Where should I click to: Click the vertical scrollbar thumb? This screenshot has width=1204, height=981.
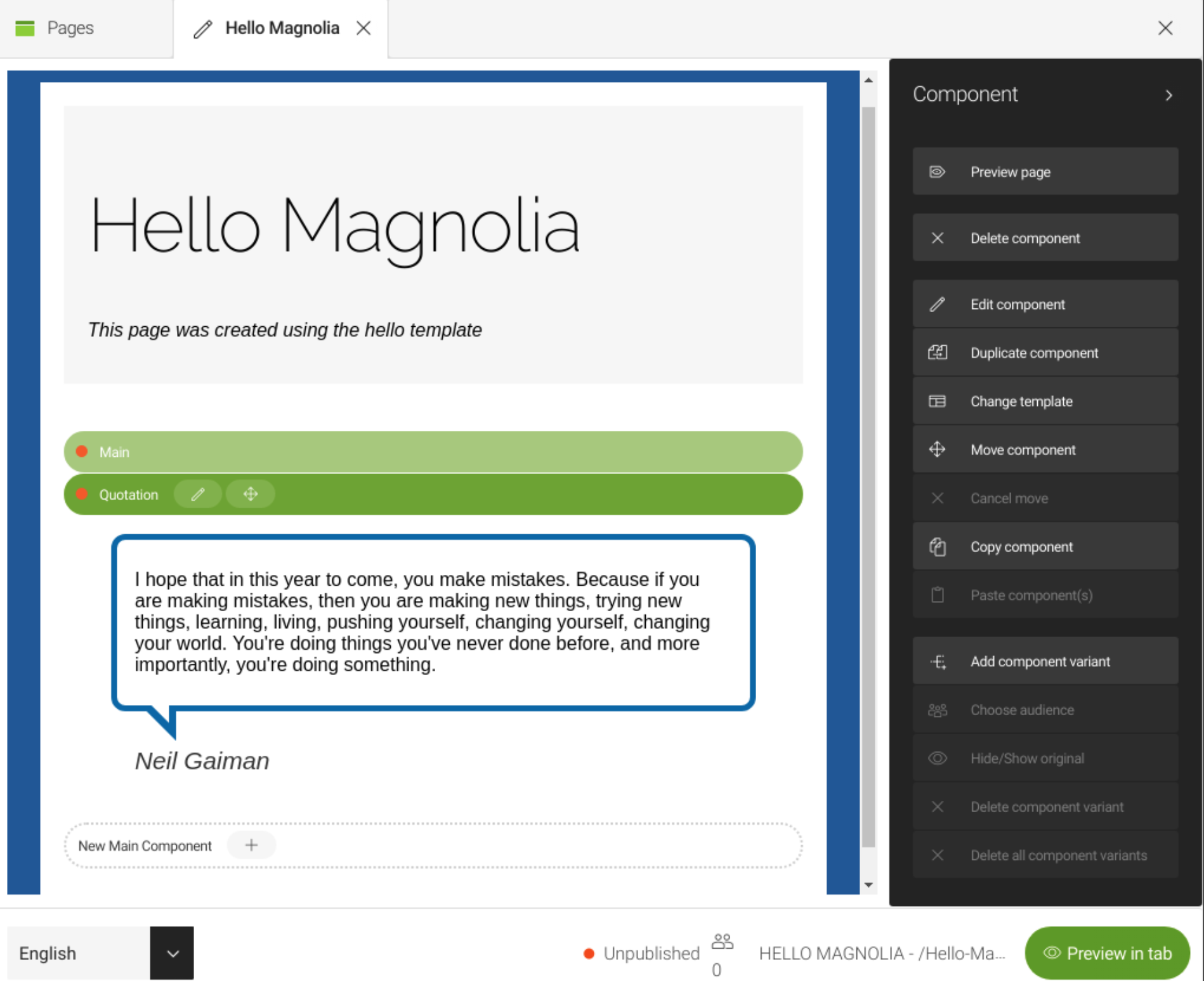(868, 477)
